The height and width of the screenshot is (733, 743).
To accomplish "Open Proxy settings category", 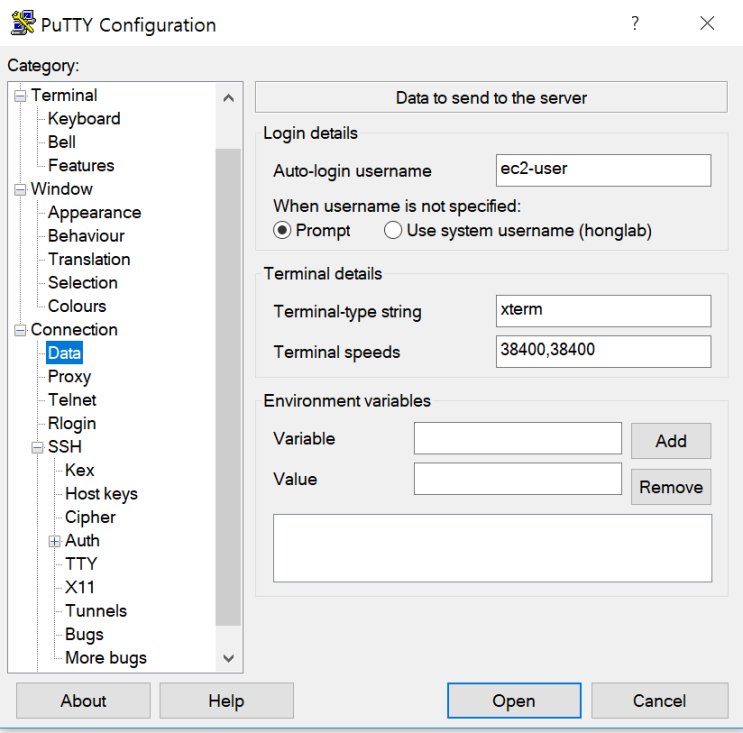I will (69, 377).
